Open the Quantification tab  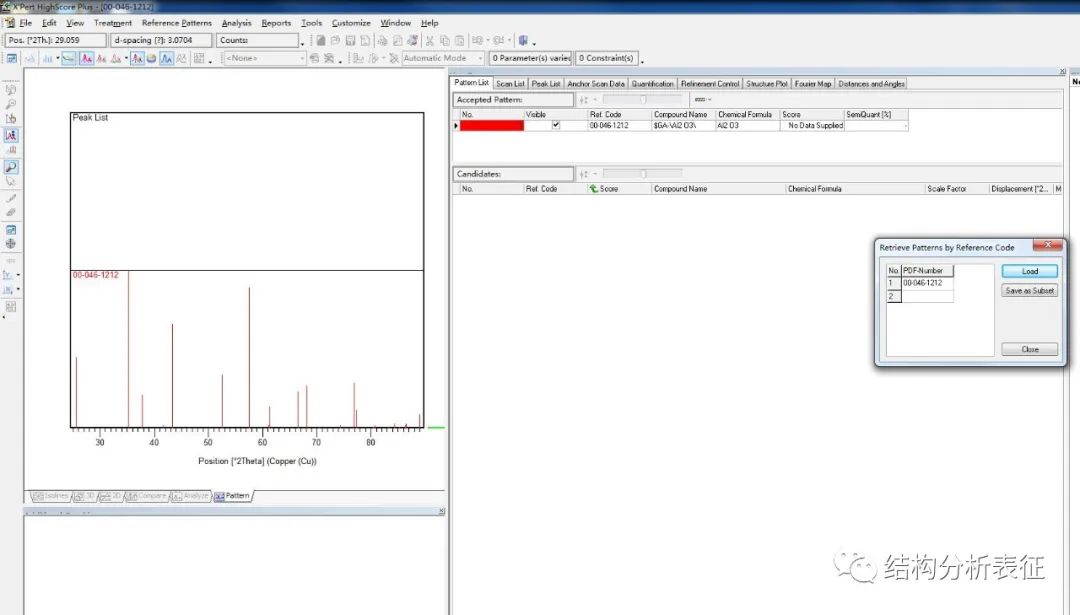point(653,83)
